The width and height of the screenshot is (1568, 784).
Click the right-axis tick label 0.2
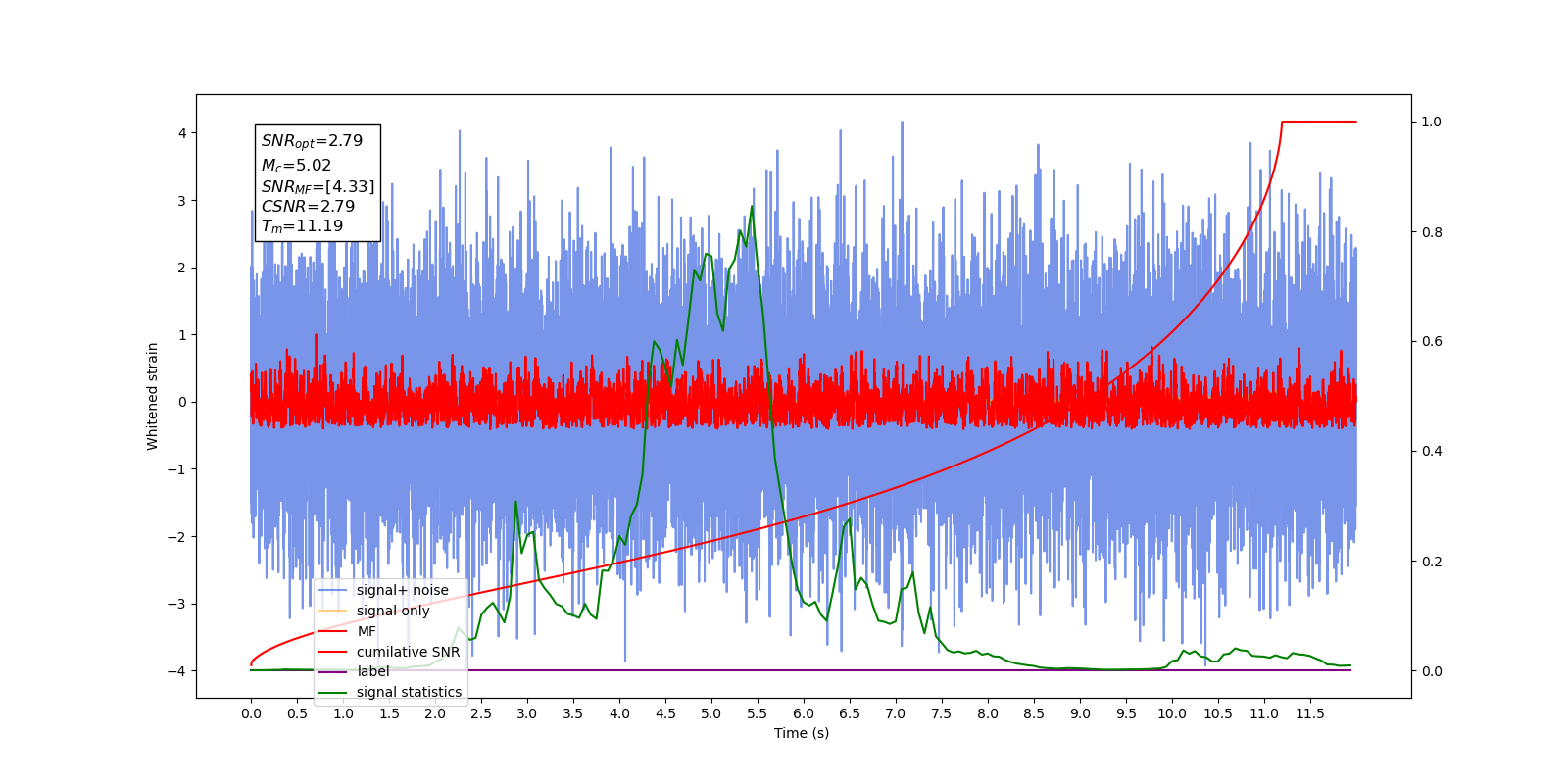(x=1432, y=562)
